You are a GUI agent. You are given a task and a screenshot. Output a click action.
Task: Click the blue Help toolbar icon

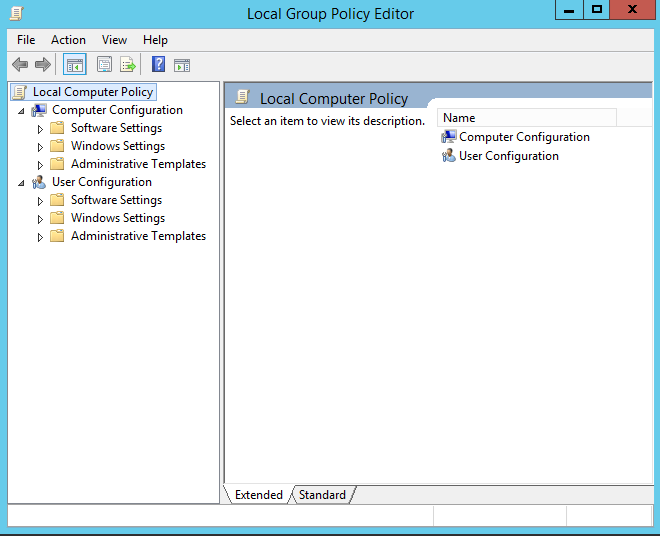[158, 65]
